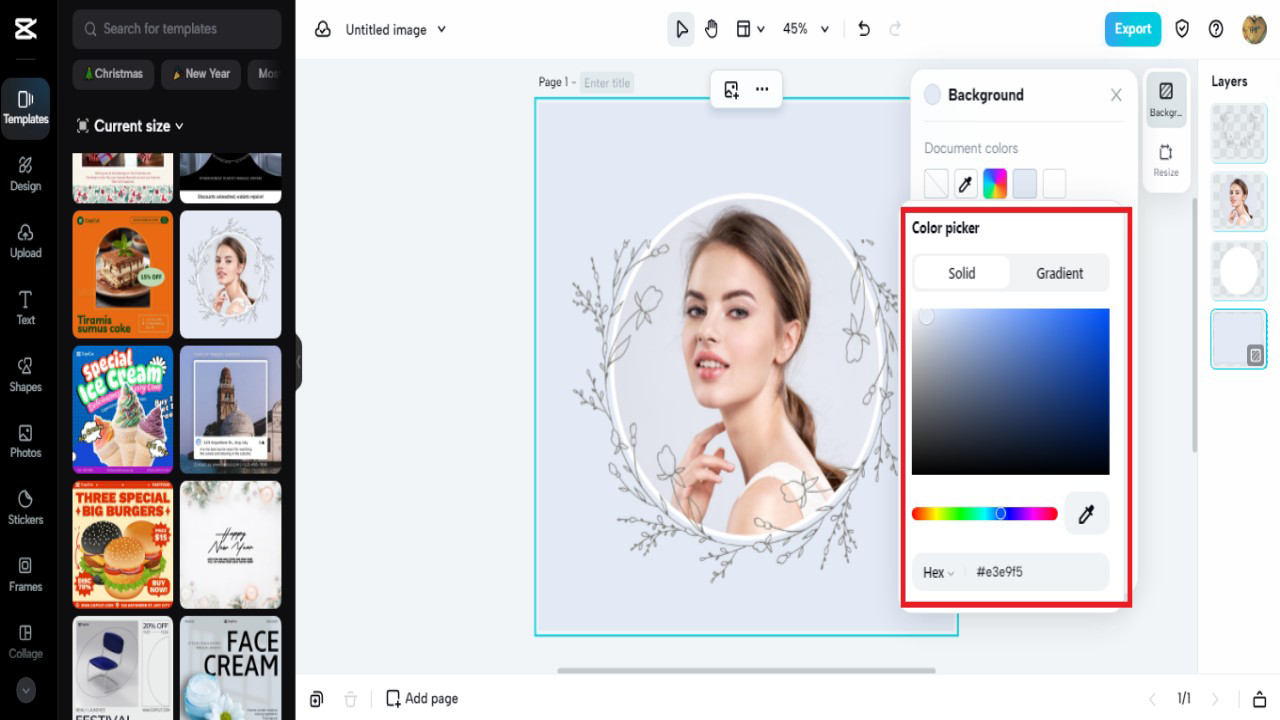
Task: Open the layout options dropdown in toolbar
Action: click(750, 29)
